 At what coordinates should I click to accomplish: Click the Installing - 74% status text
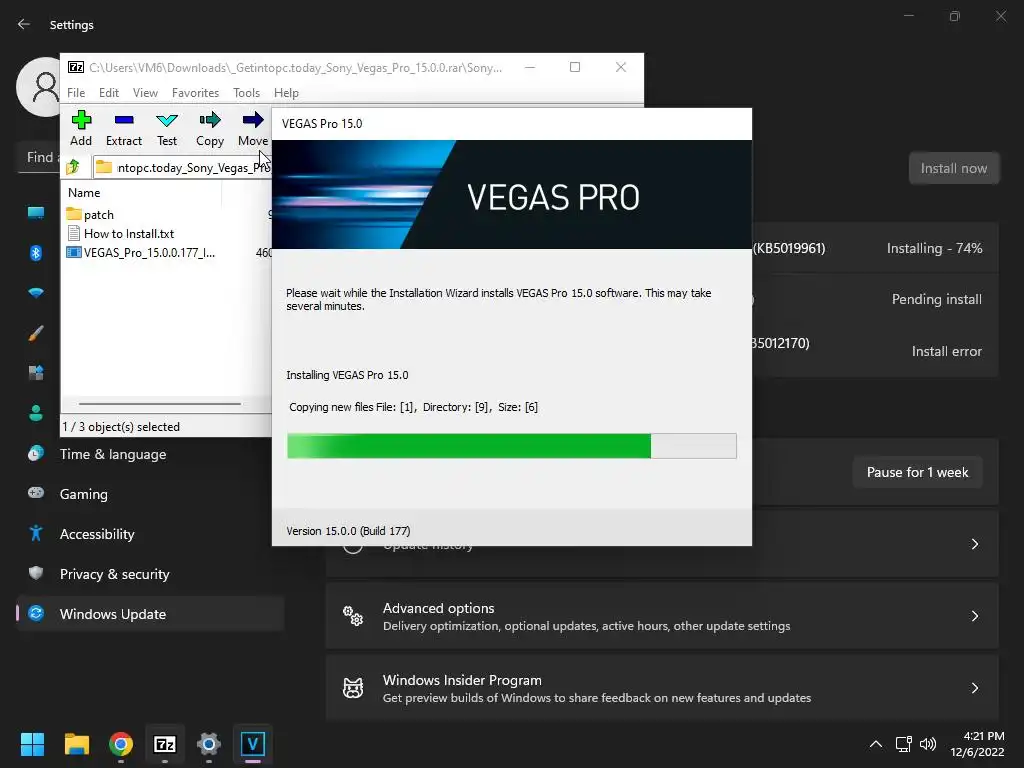[x=934, y=248]
